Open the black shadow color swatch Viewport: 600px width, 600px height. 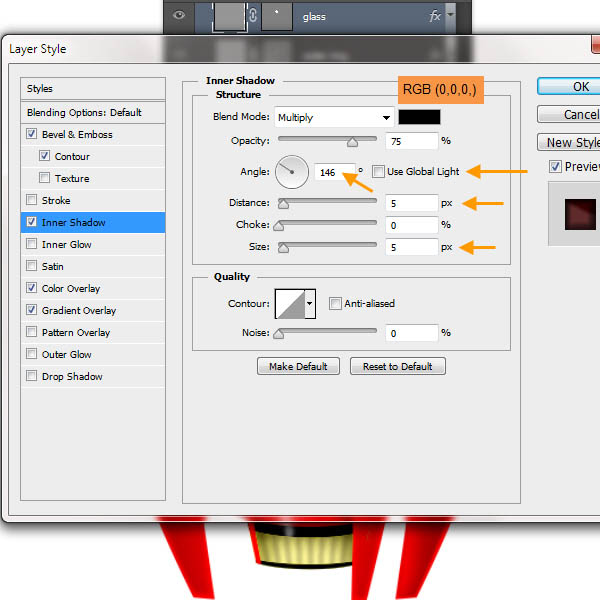pyautogui.click(x=419, y=117)
